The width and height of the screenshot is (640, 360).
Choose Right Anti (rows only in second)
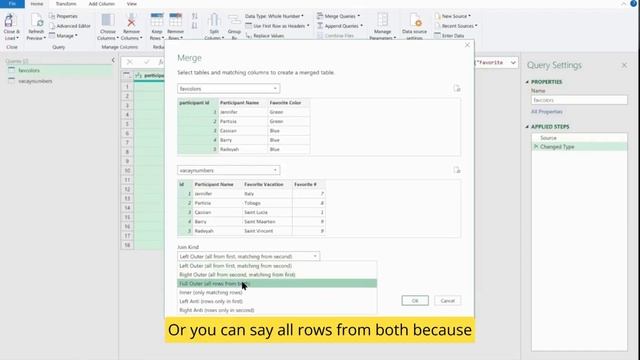click(277, 310)
